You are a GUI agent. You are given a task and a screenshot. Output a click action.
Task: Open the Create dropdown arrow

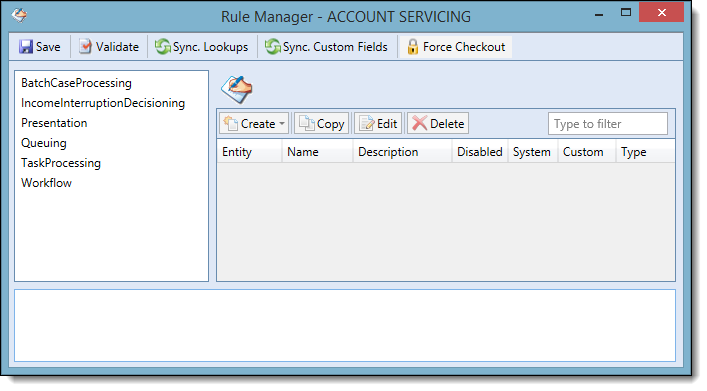282,124
